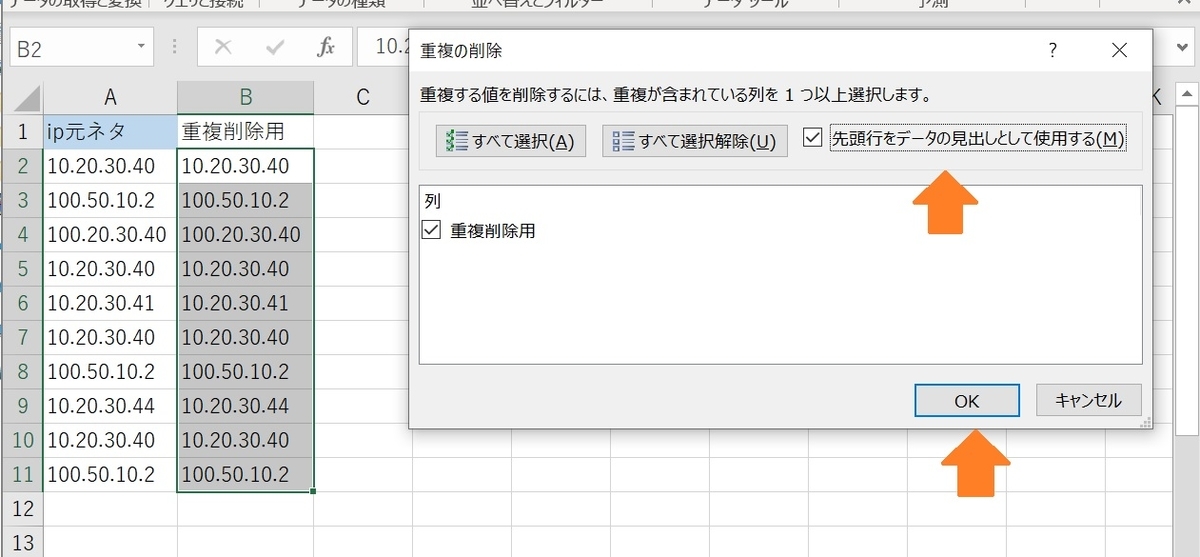Screen dimensions: 1200x557
Task: Click cell A11 with 100.50.10.2
Action: coord(111,474)
